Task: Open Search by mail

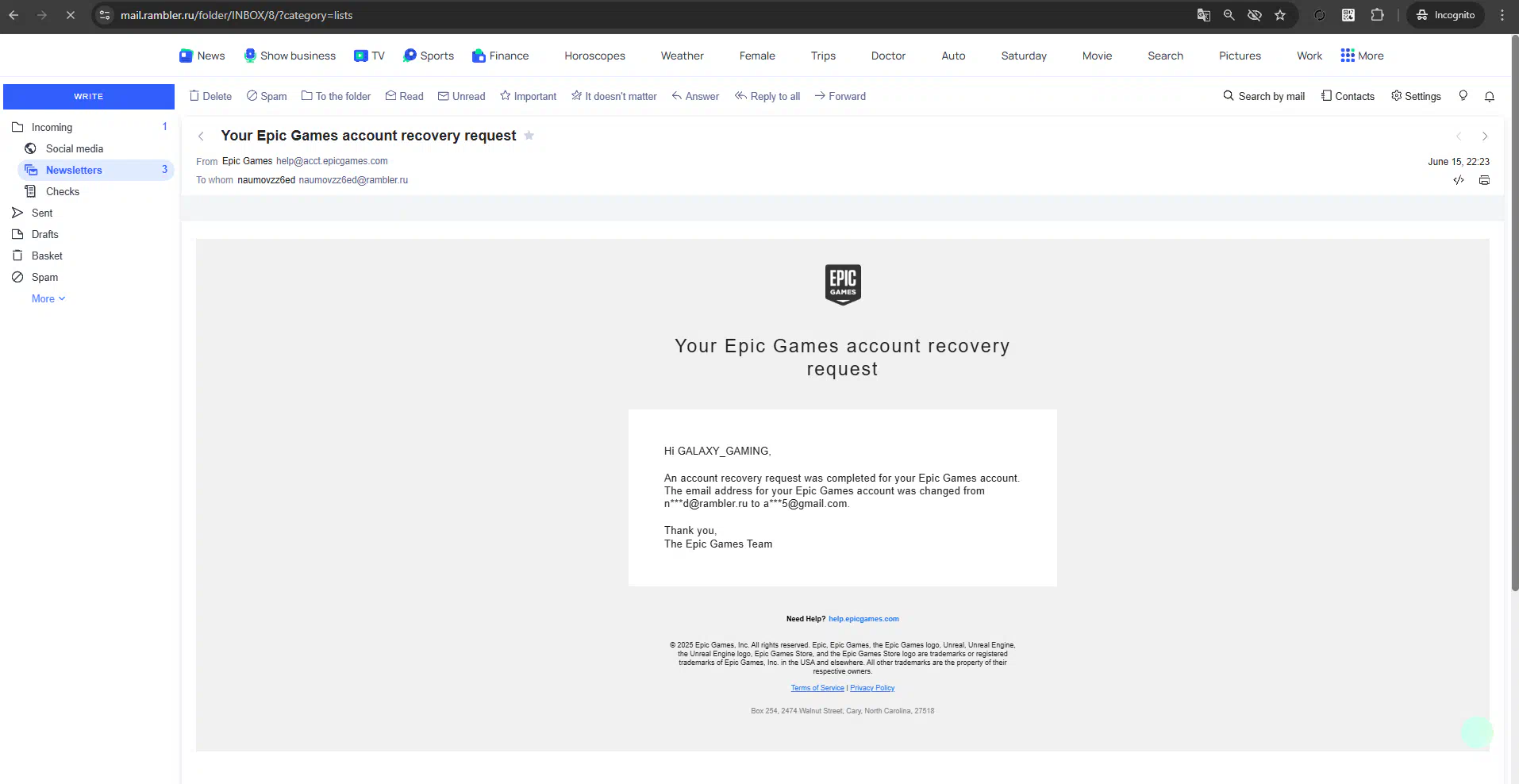Action: pos(1263,96)
